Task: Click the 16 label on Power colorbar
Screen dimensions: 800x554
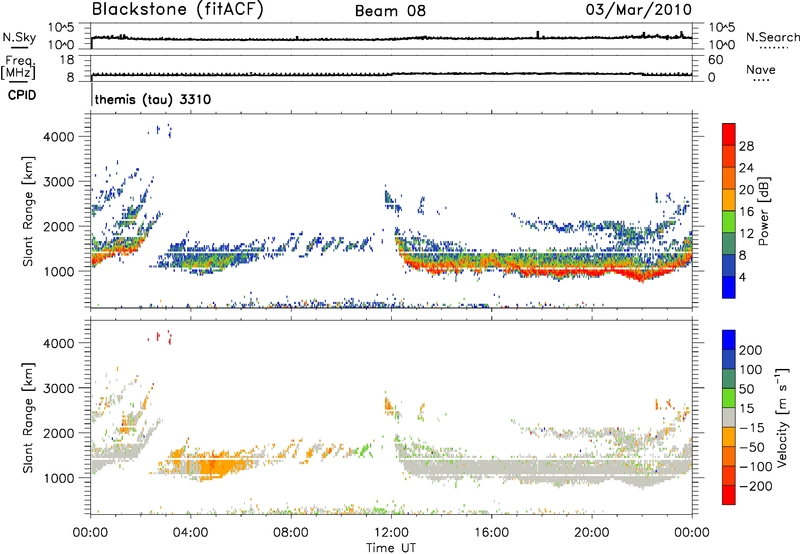Action: 746,212
